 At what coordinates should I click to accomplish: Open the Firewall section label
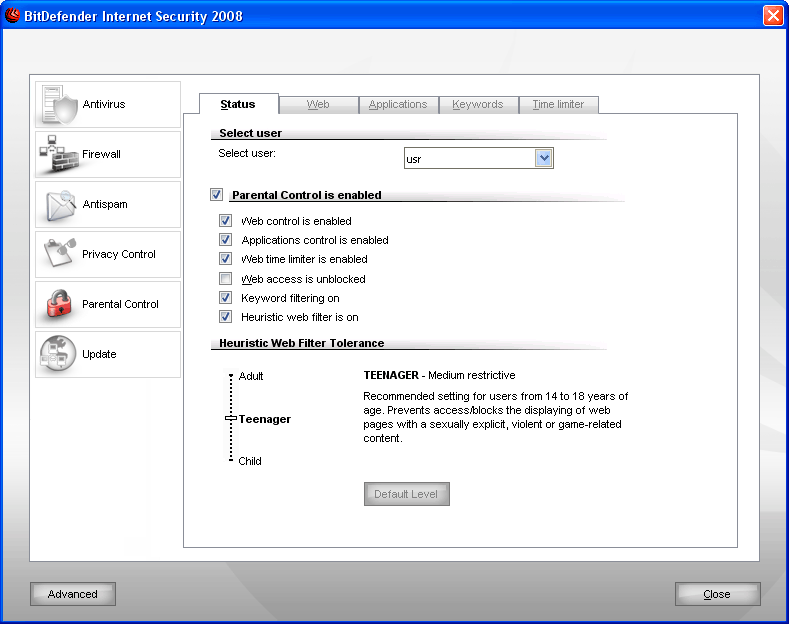[x=101, y=154]
